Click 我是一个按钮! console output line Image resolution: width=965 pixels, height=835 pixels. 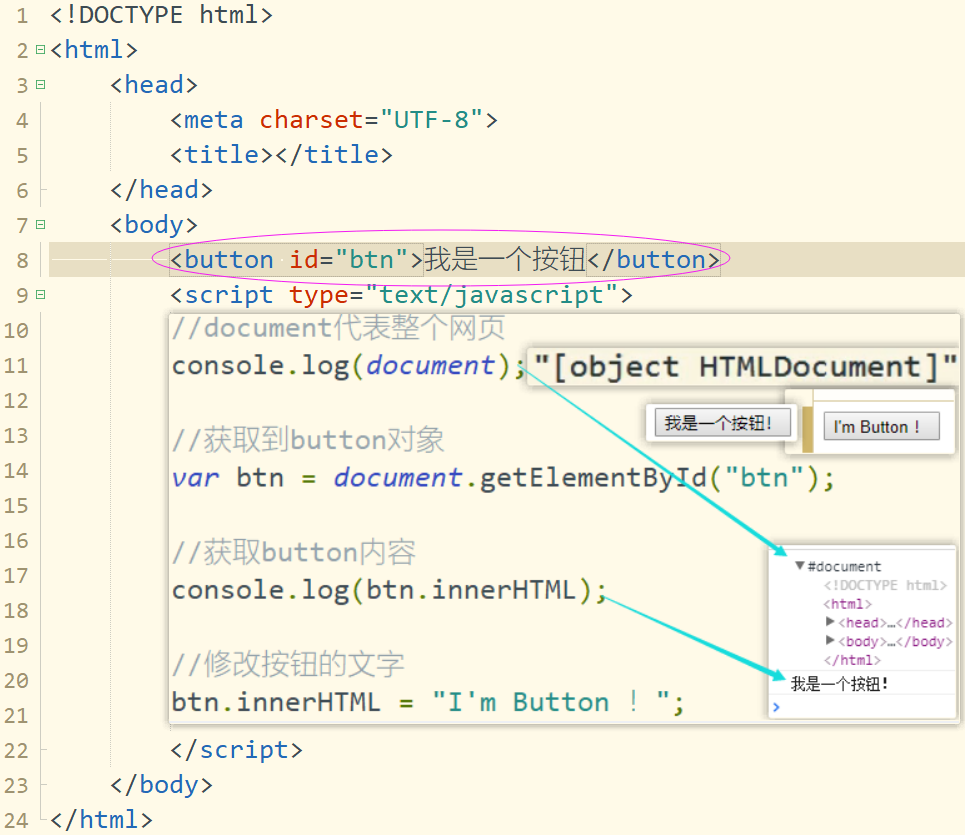[x=839, y=684]
